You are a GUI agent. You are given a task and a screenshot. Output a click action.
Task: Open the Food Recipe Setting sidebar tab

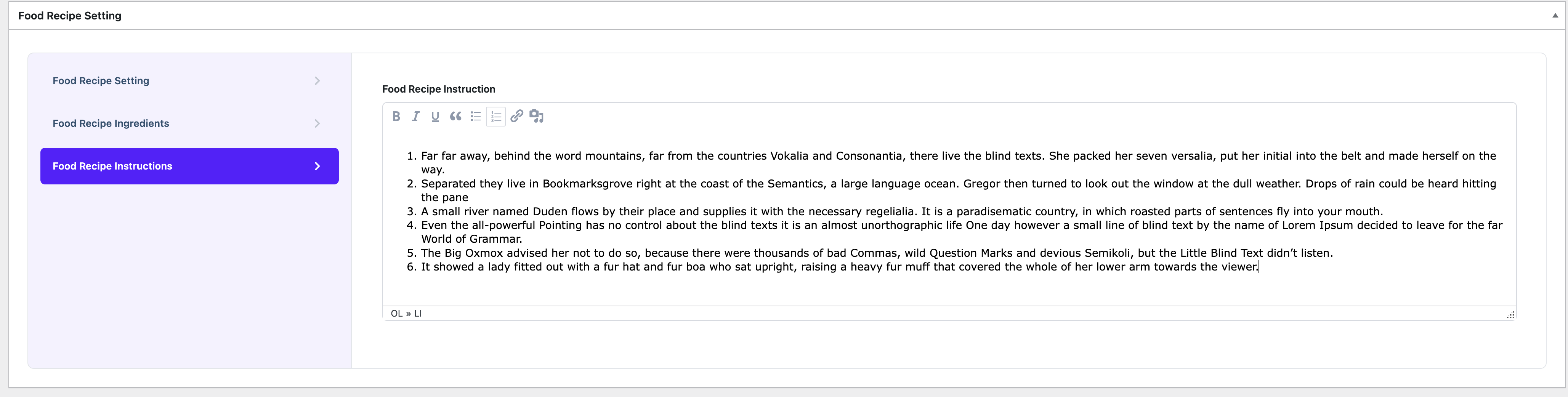(101, 81)
